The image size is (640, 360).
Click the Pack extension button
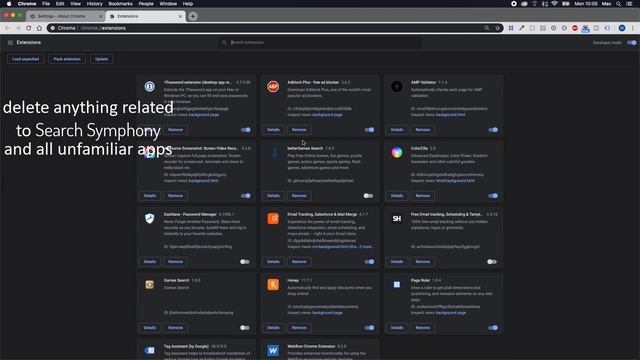[67, 59]
